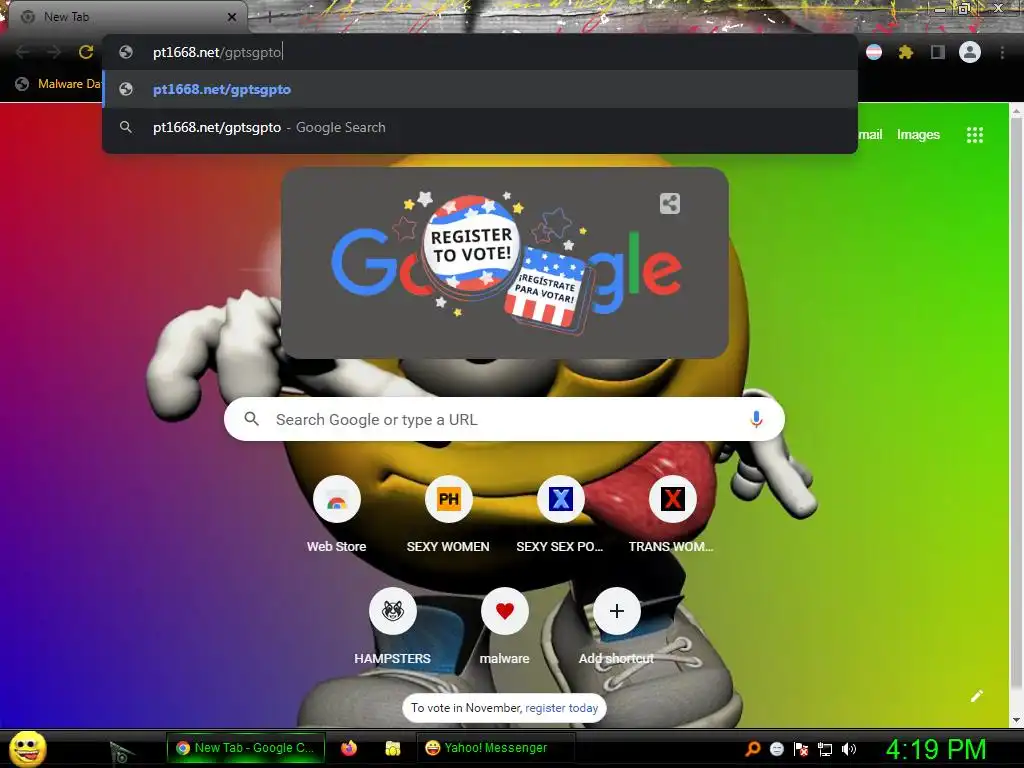This screenshot has height=768, width=1024.
Task: Click the Add shortcut plus button
Action: 616,611
